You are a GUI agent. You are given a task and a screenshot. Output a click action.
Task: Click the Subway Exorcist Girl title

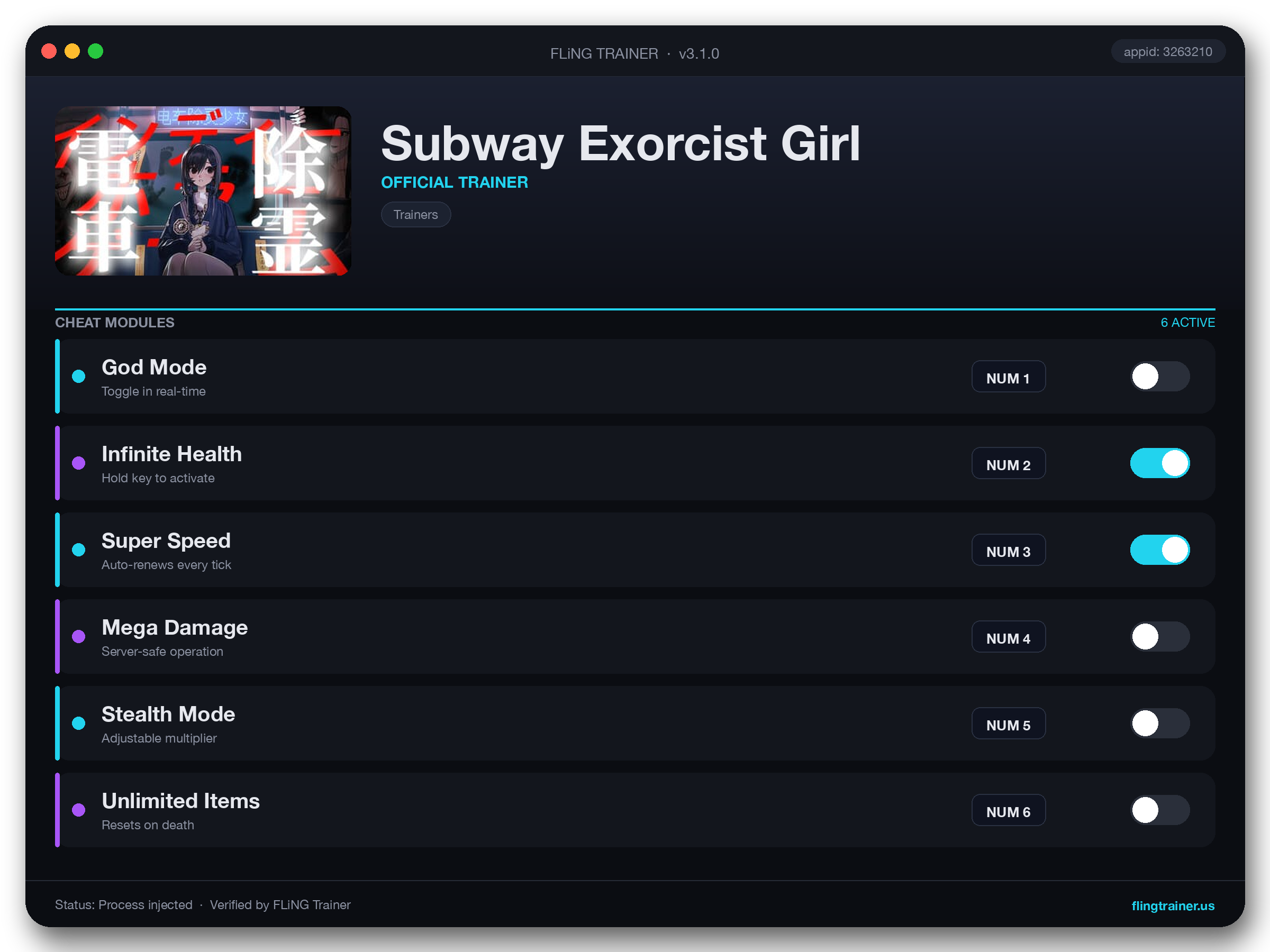[621, 143]
